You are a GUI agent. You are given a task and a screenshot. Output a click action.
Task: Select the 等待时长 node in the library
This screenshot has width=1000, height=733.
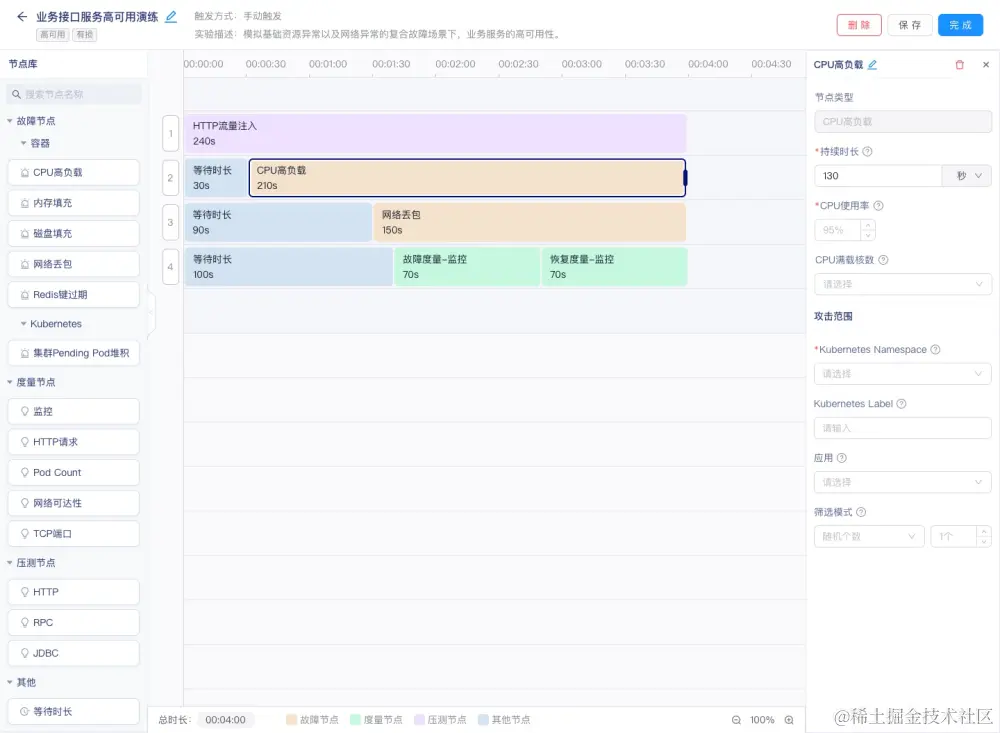73,711
